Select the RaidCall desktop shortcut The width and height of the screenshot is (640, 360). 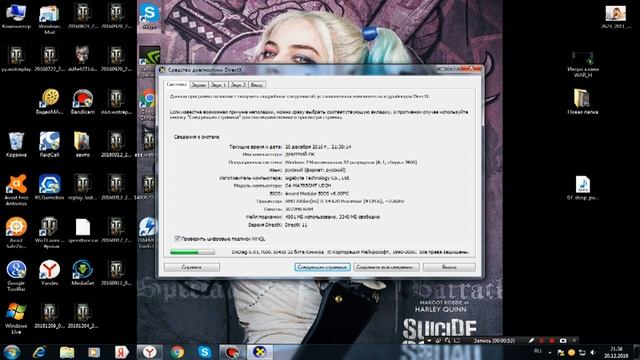(49, 144)
